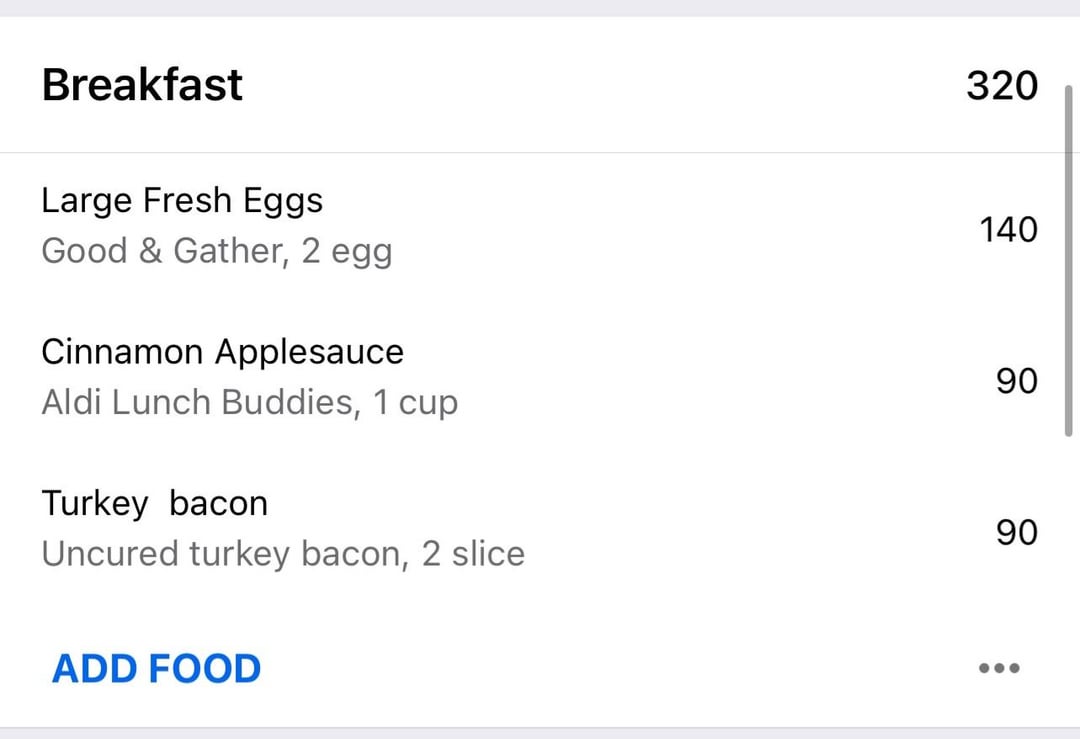This screenshot has height=739, width=1080.
Task: Open the Turkey bacon entry
Action: [540, 531]
